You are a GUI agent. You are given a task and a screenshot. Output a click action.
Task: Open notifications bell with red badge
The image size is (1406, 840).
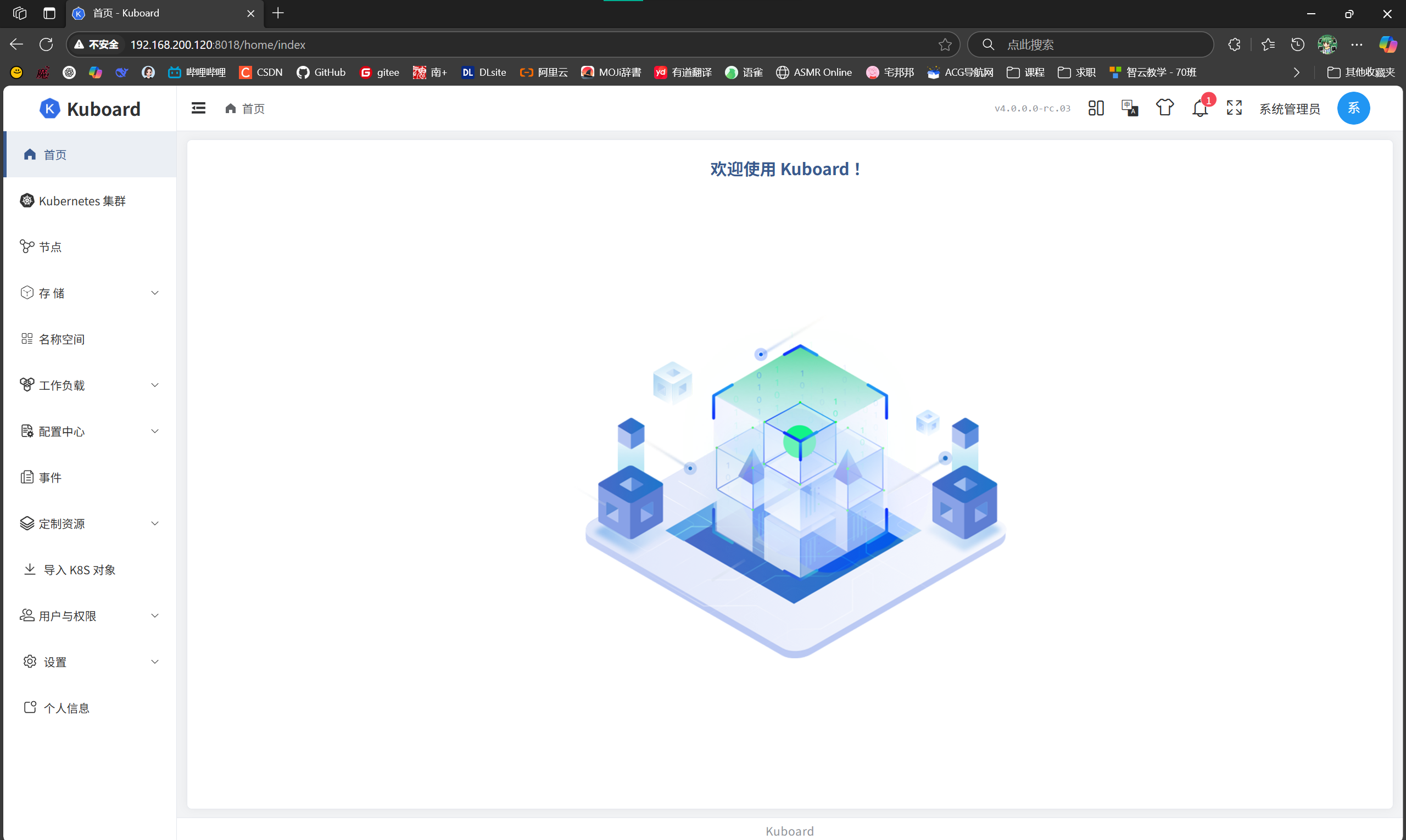pyautogui.click(x=1201, y=108)
